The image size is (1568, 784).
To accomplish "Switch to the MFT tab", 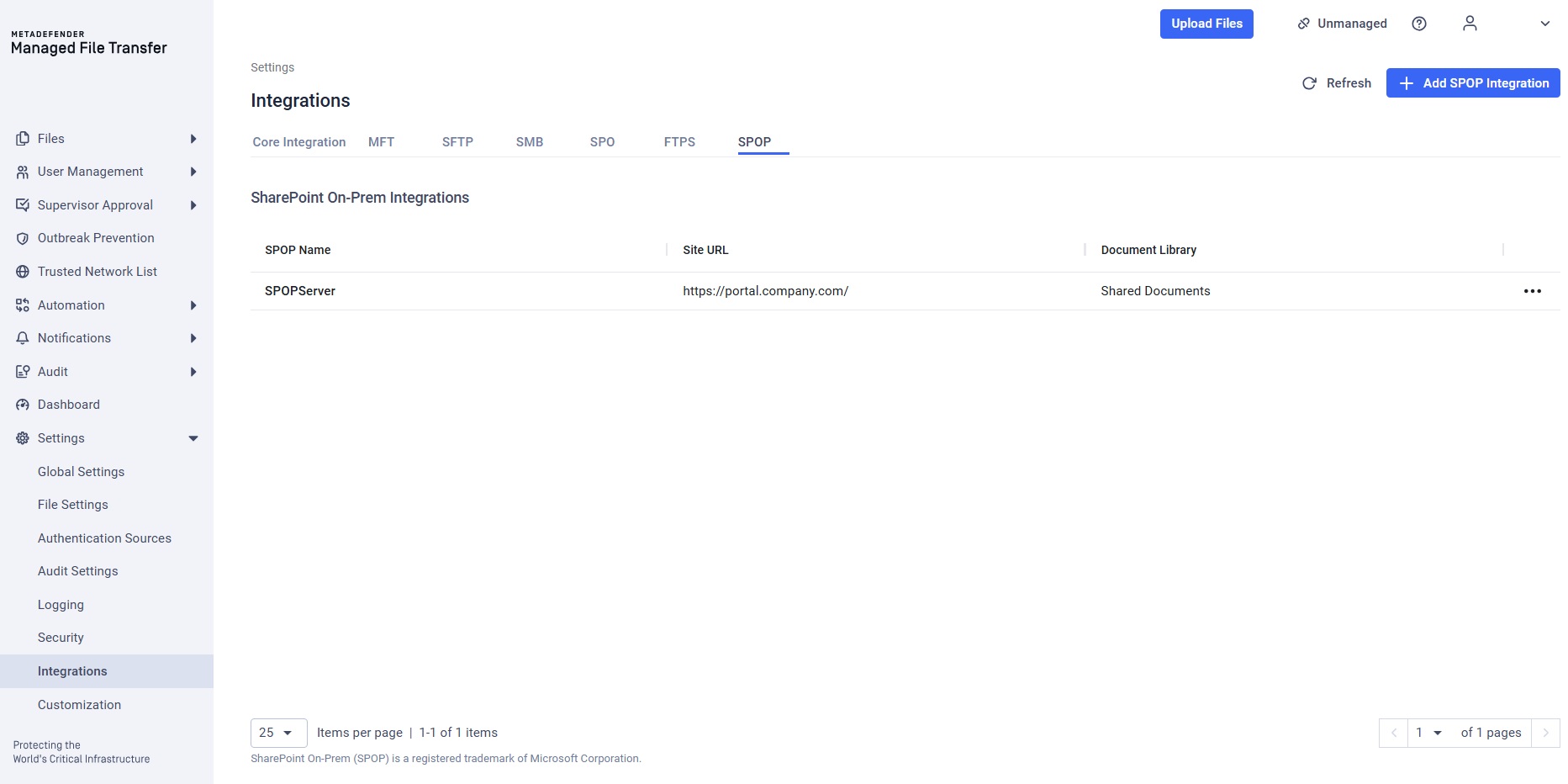I will click(381, 142).
